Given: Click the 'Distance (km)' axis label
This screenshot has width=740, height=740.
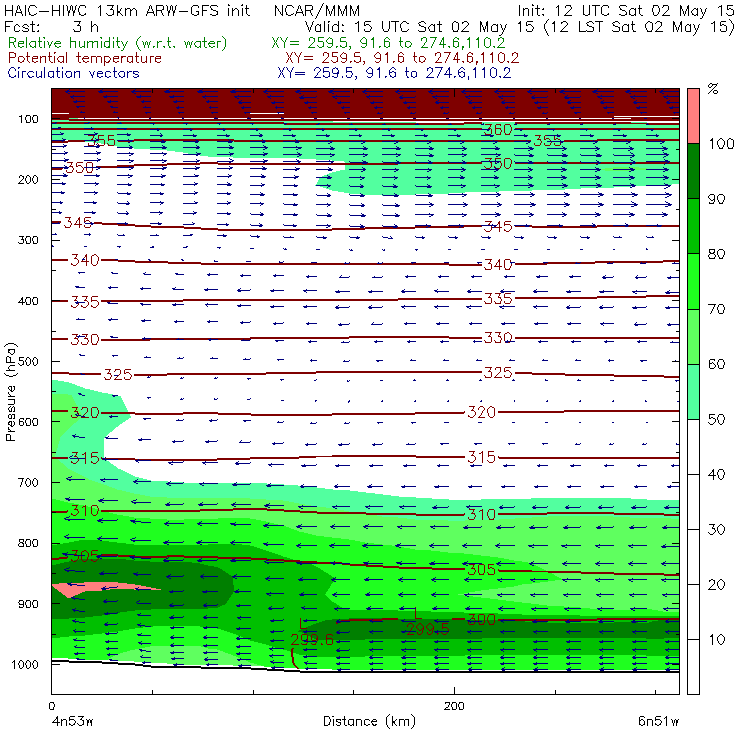Looking at the screenshot, I should point(370,721).
